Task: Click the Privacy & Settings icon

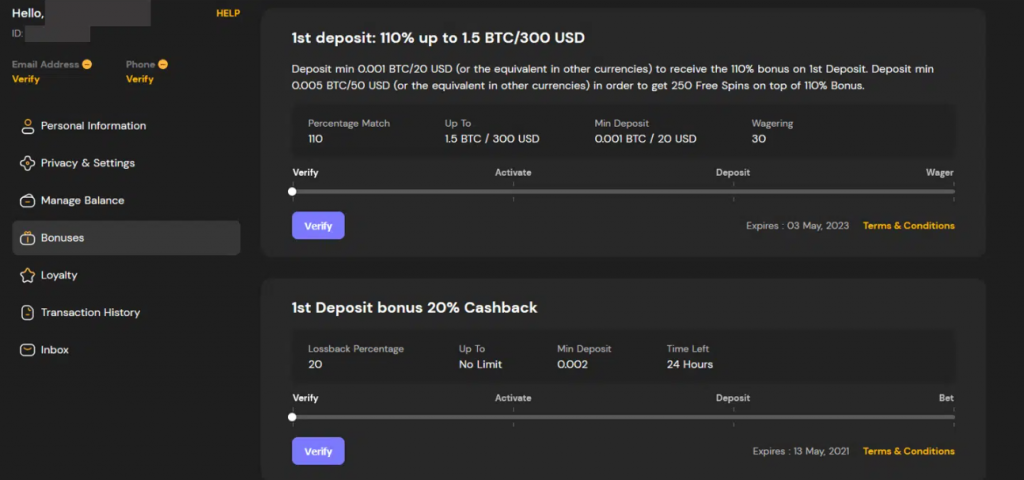Action: tap(28, 163)
